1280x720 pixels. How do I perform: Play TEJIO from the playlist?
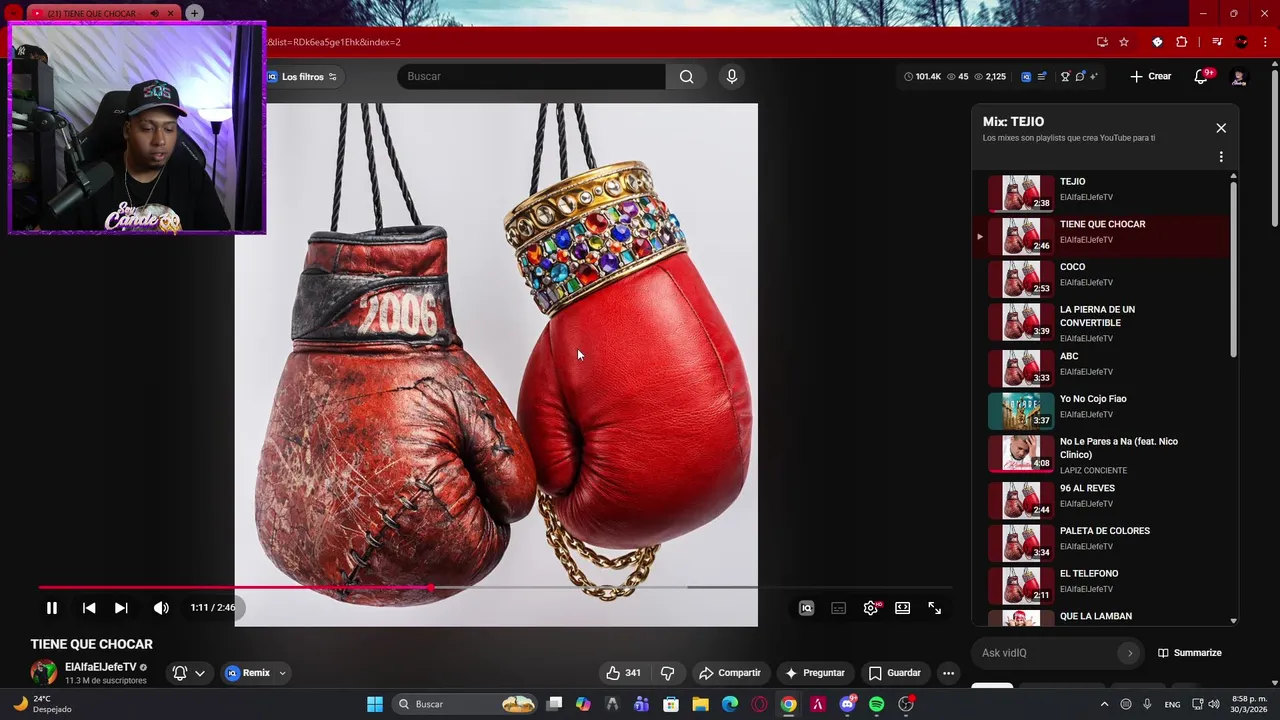point(1100,193)
